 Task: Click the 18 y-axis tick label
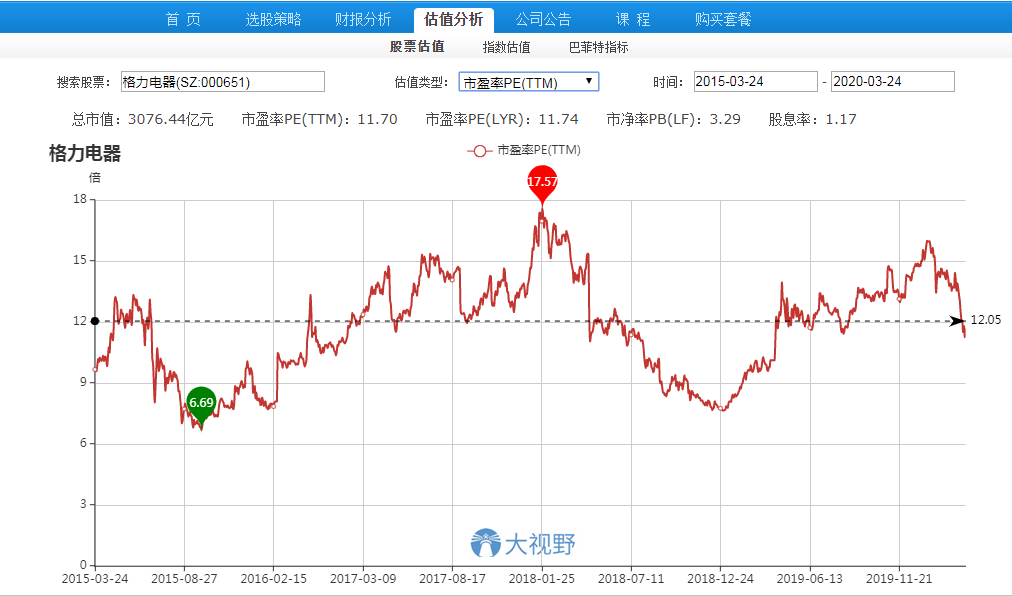(80, 199)
